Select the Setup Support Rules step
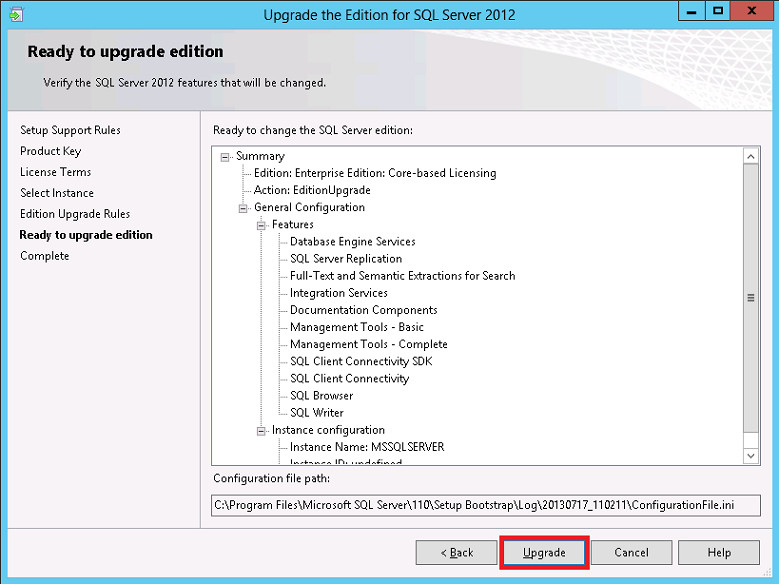This screenshot has width=779, height=584. point(71,130)
